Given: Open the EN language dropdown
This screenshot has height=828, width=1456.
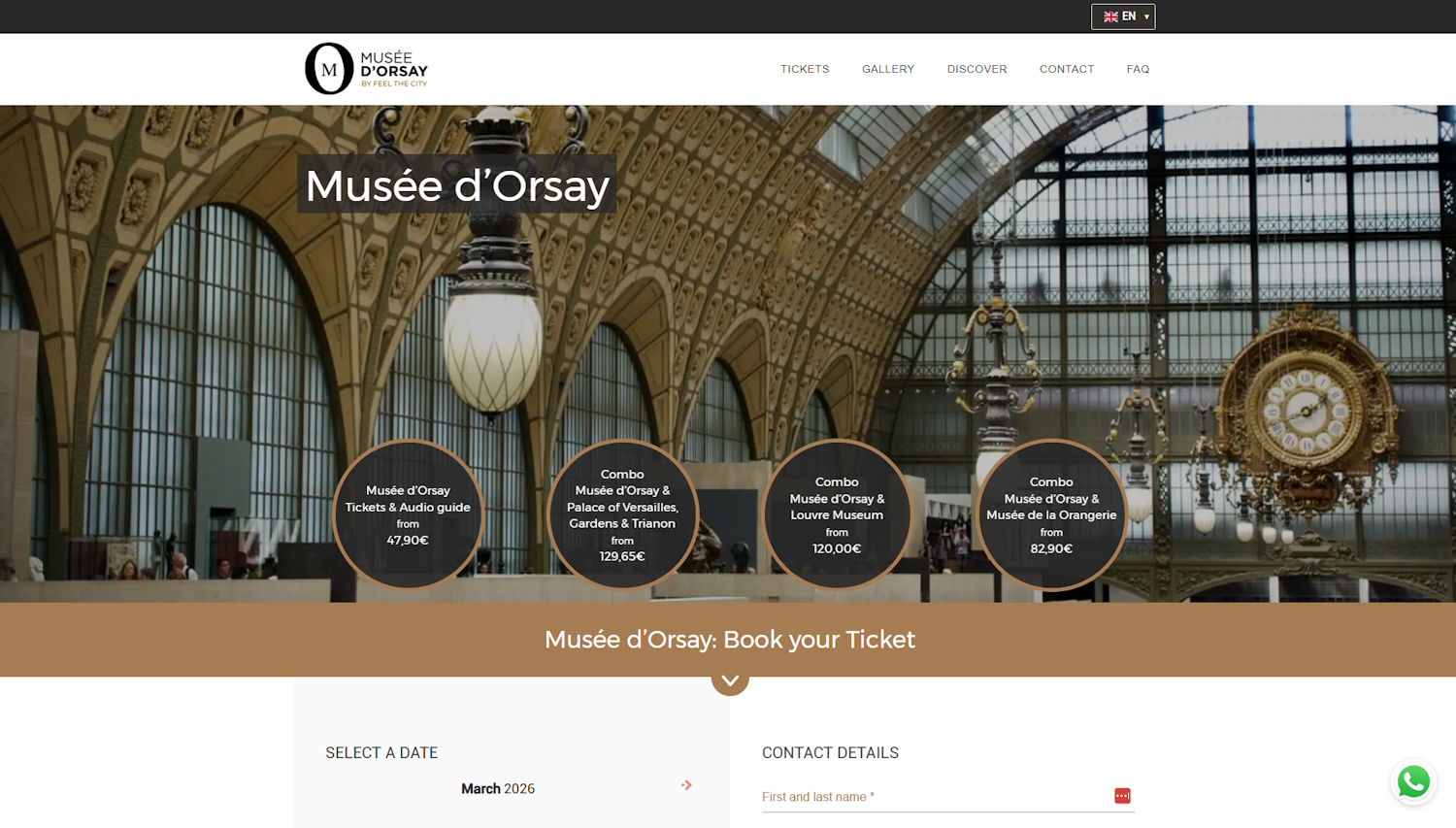Looking at the screenshot, I should click(x=1123, y=17).
